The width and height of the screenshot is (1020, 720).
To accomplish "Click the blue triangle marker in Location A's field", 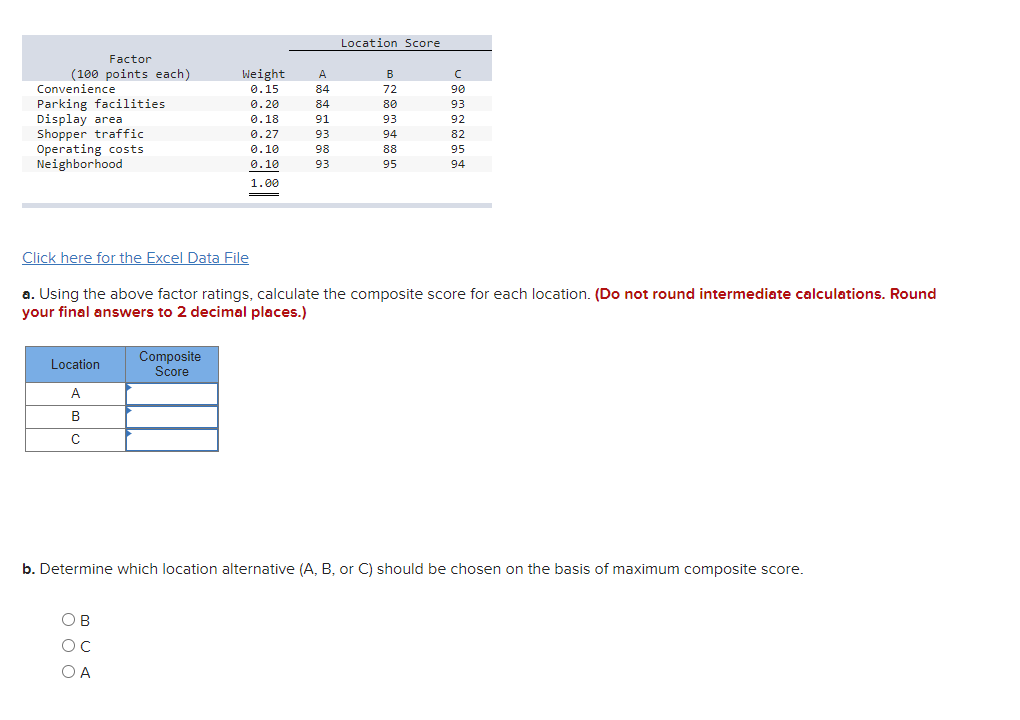I will [x=128, y=387].
